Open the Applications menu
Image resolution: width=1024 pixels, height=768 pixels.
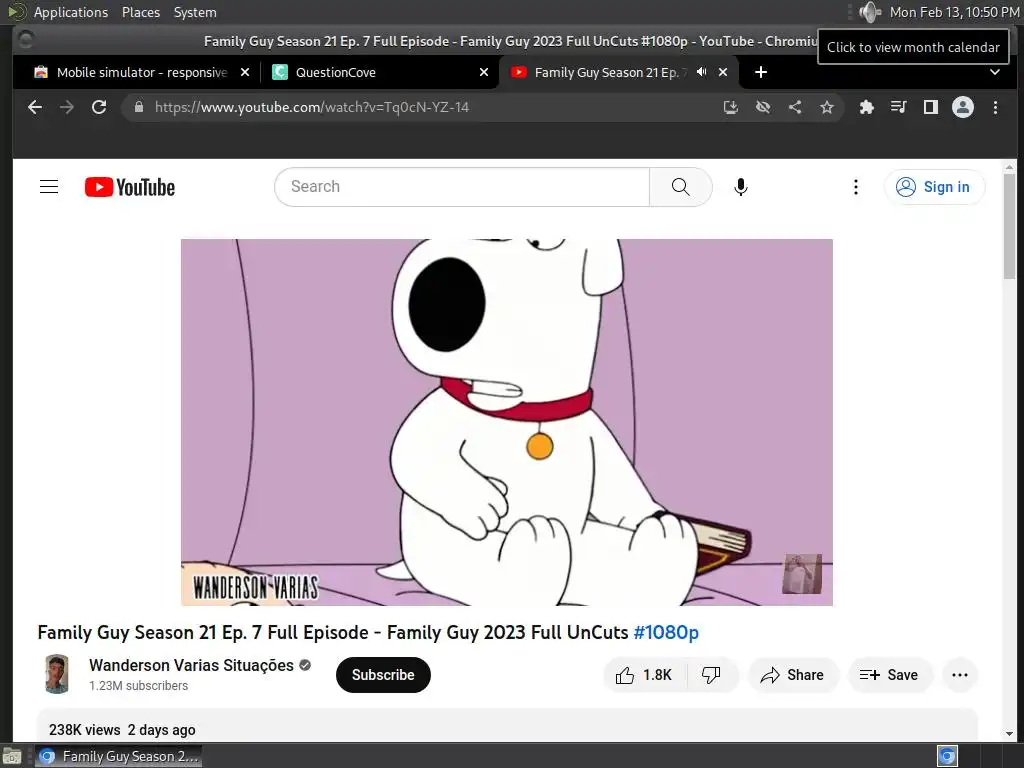(x=71, y=12)
